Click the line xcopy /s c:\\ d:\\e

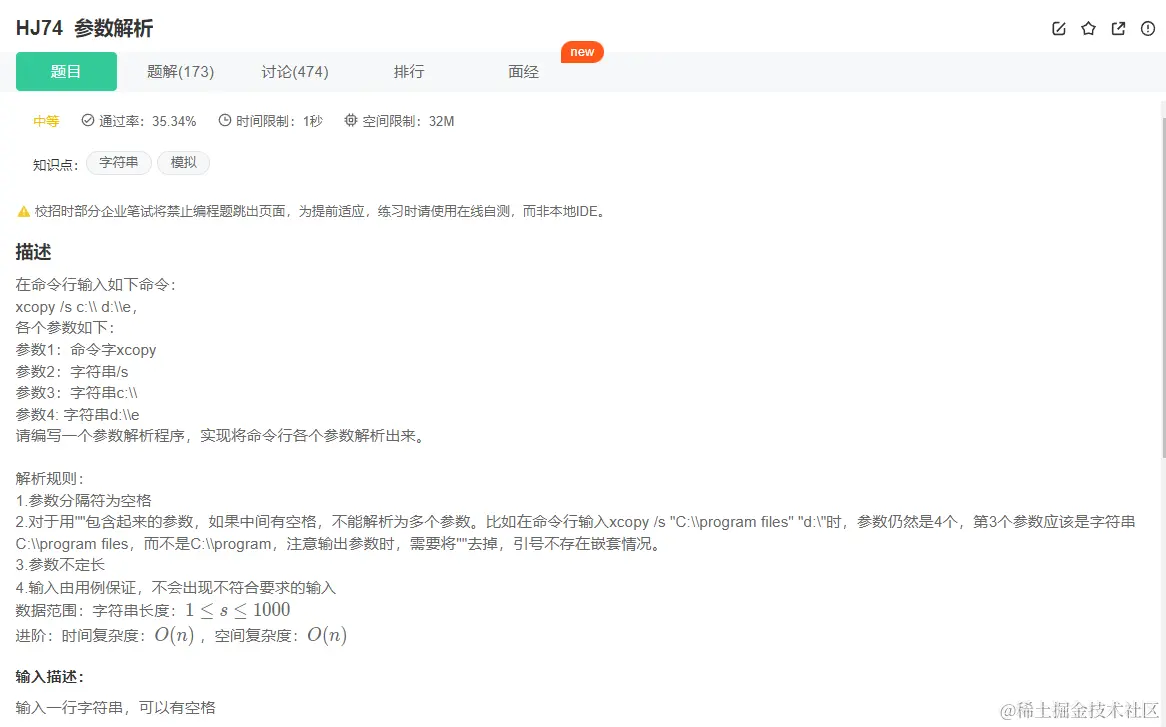[77, 307]
